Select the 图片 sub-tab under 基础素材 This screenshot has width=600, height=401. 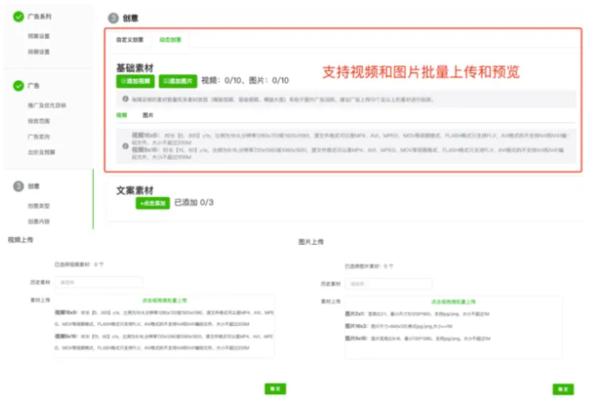click(x=148, y=115)
